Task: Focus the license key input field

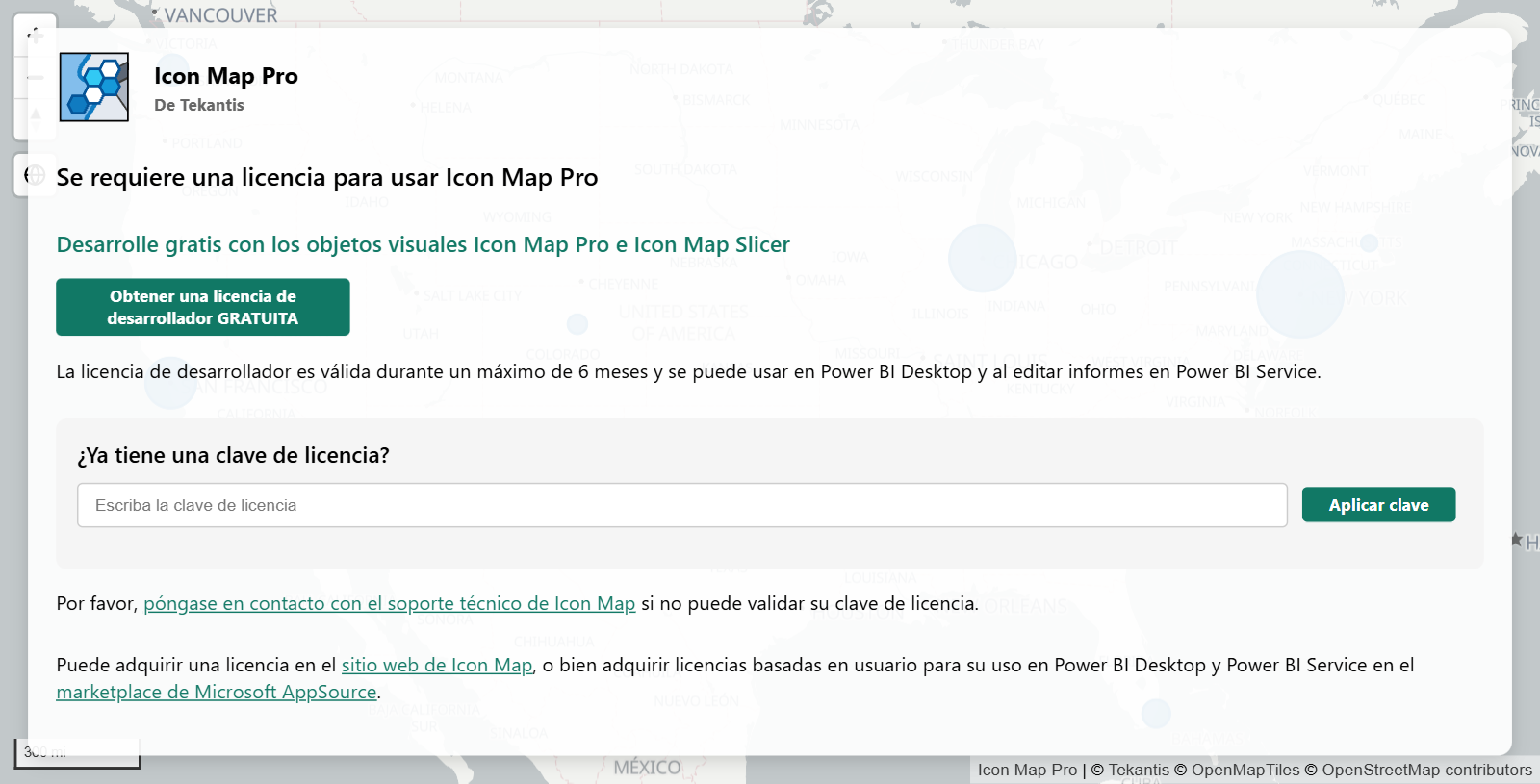Action: [x=682, y=505]
